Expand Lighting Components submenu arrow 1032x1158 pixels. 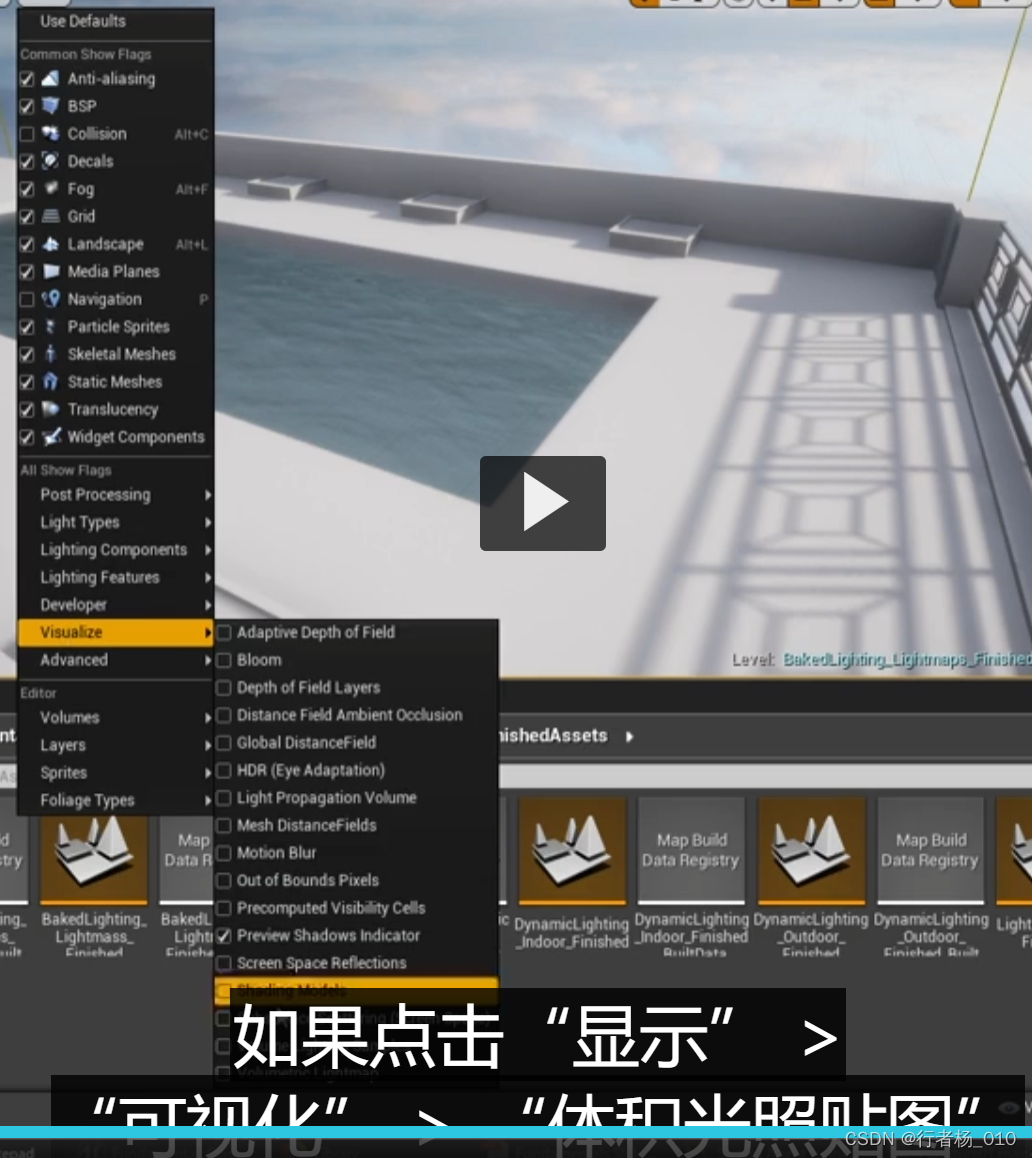[x=208, y=549]
